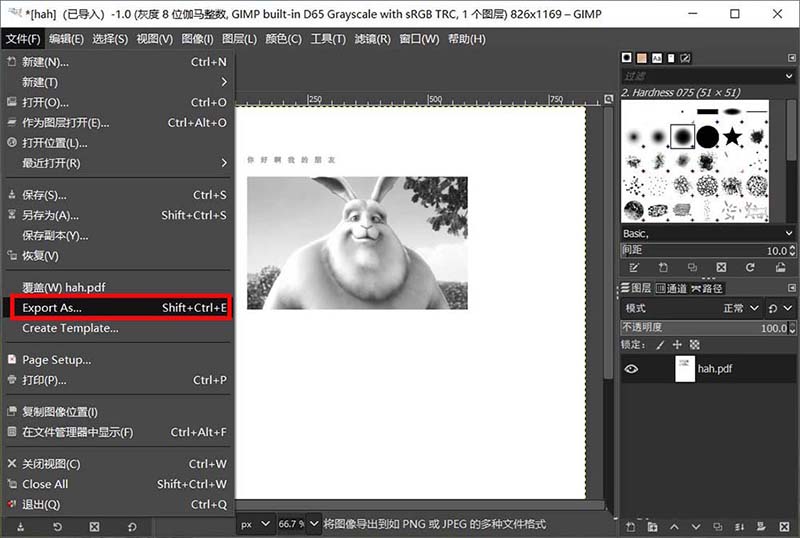Merge layer down in the Layers panel
This screenshot has height=538, width=800.
740,527
